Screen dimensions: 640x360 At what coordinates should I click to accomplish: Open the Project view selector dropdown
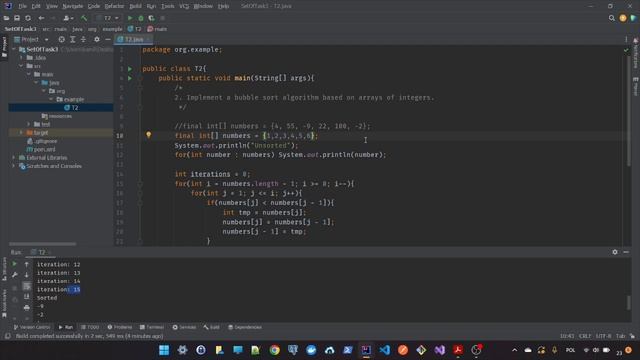click(x=31, y=39)
